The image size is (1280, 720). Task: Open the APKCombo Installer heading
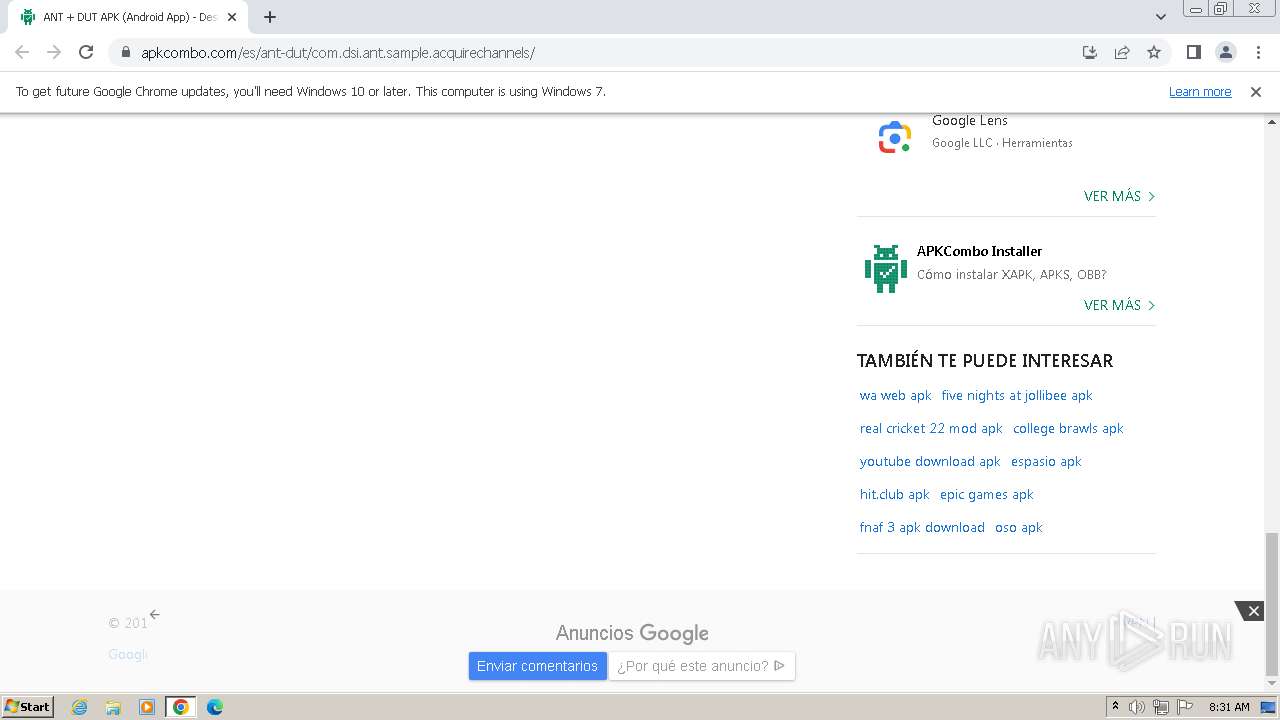979,251
